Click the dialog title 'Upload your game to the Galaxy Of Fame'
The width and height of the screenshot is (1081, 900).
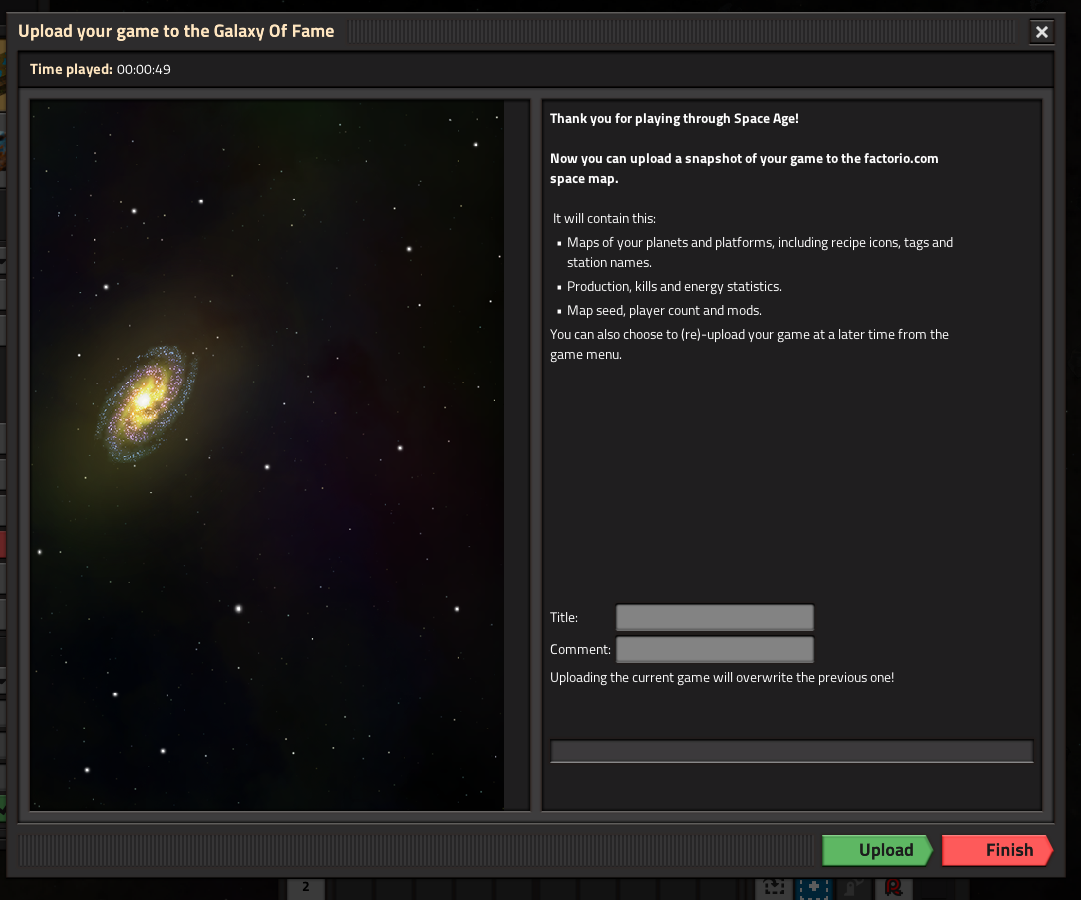(176, 31)
